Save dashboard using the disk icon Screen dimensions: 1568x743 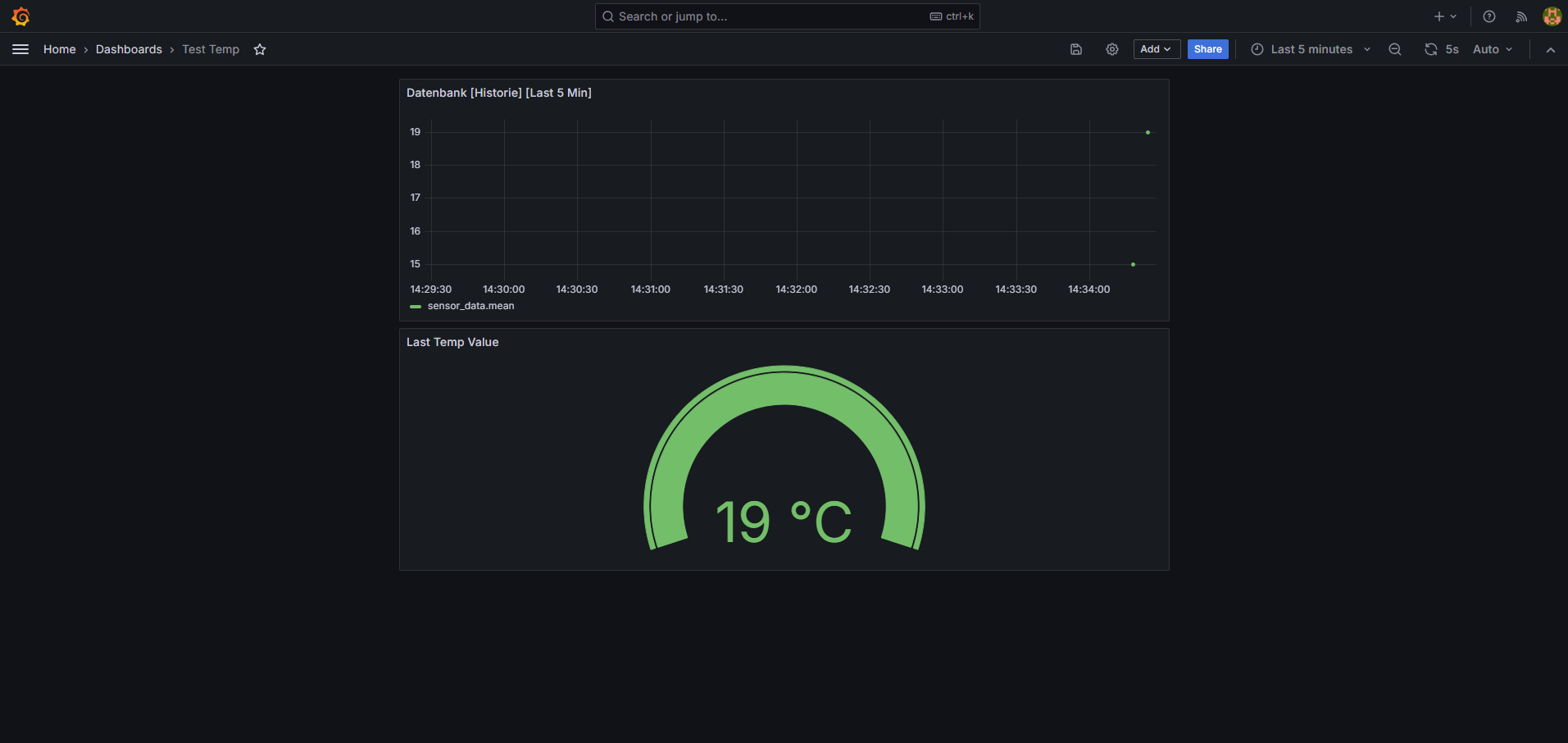click(1076, 49)
